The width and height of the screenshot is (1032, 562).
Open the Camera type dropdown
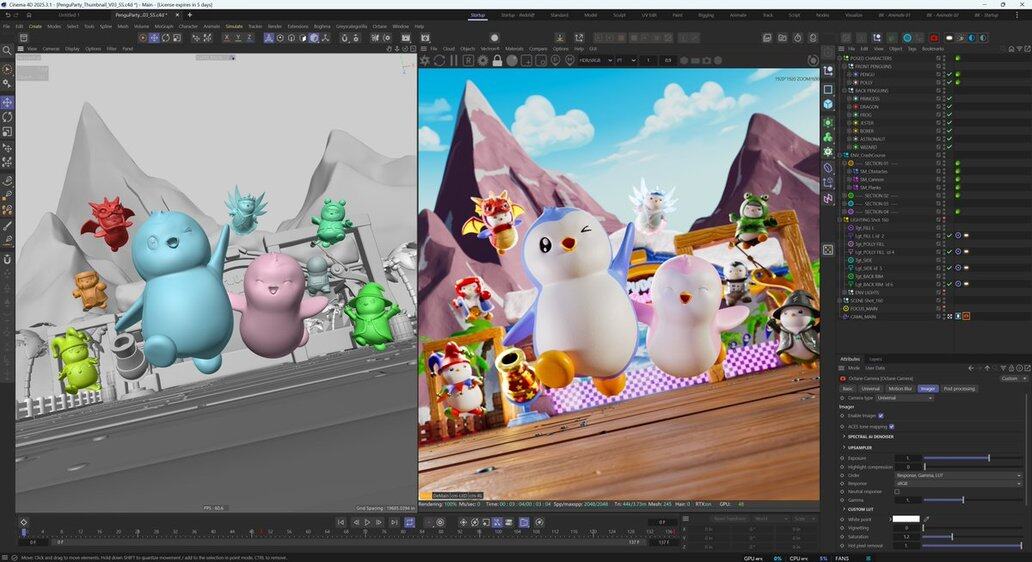[x=905, y=398]
